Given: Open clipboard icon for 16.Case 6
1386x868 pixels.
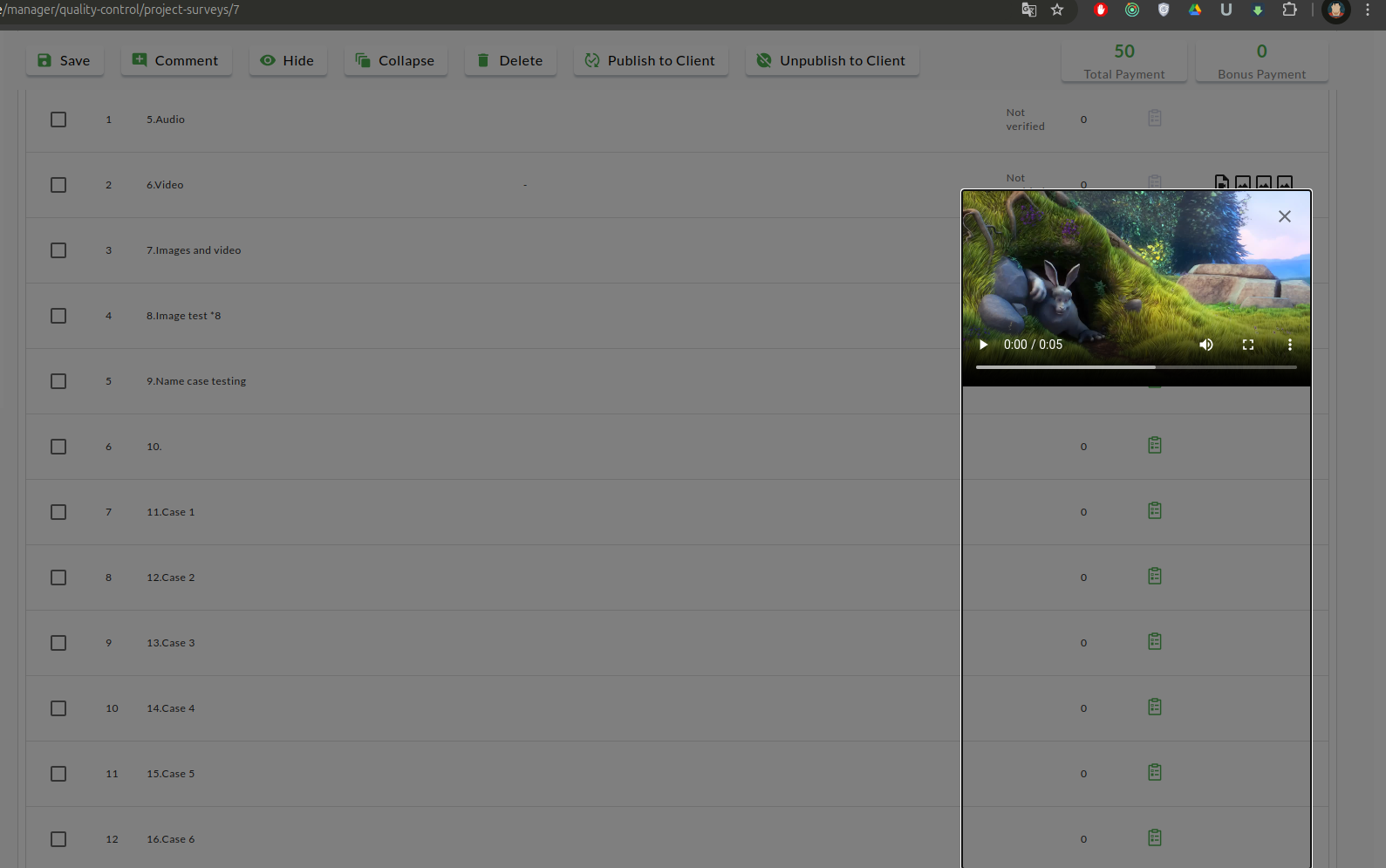Looking at the screenshot, I should [x=1155, y=837].
